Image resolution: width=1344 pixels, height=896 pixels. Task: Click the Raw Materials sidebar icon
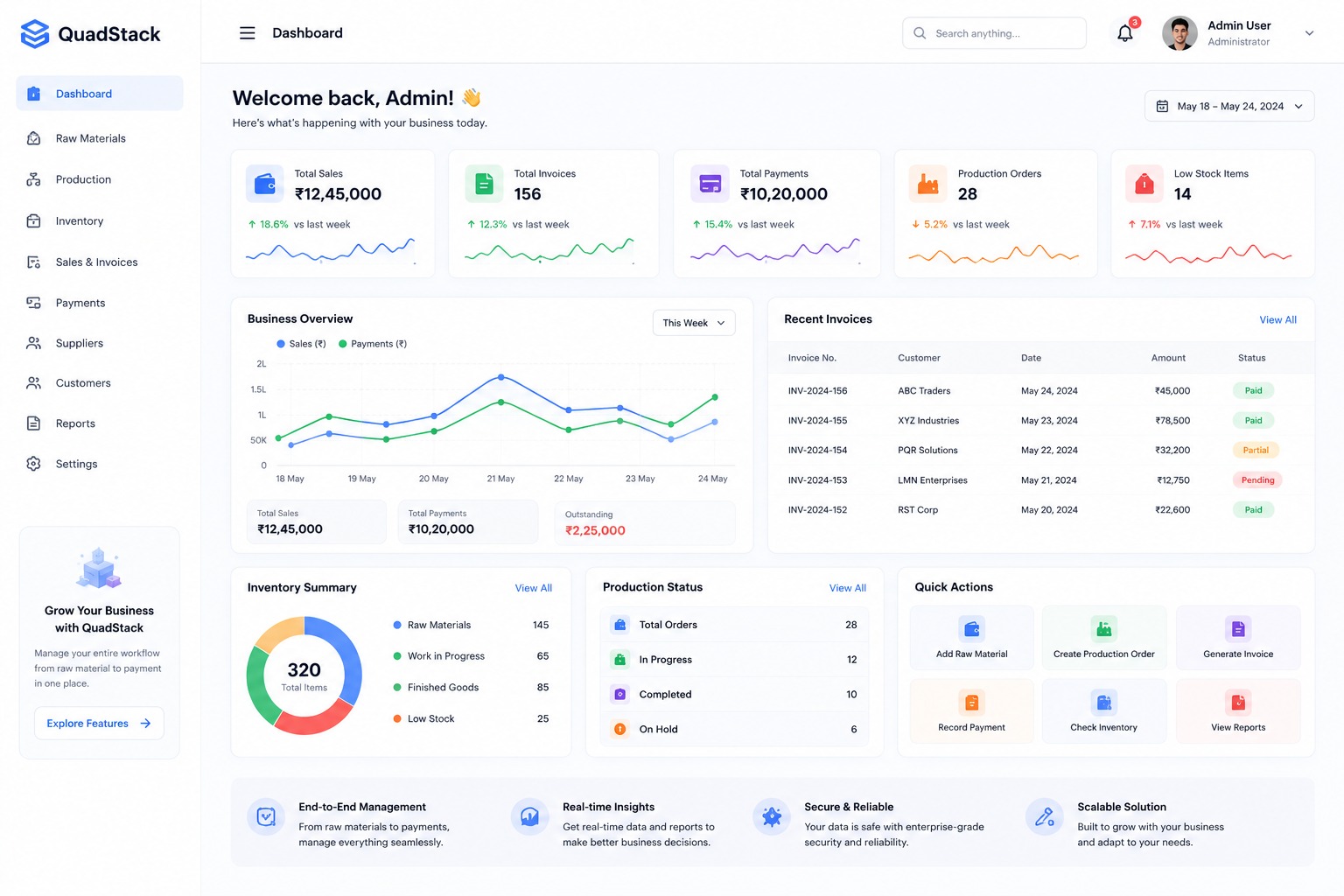pos(33,138)
